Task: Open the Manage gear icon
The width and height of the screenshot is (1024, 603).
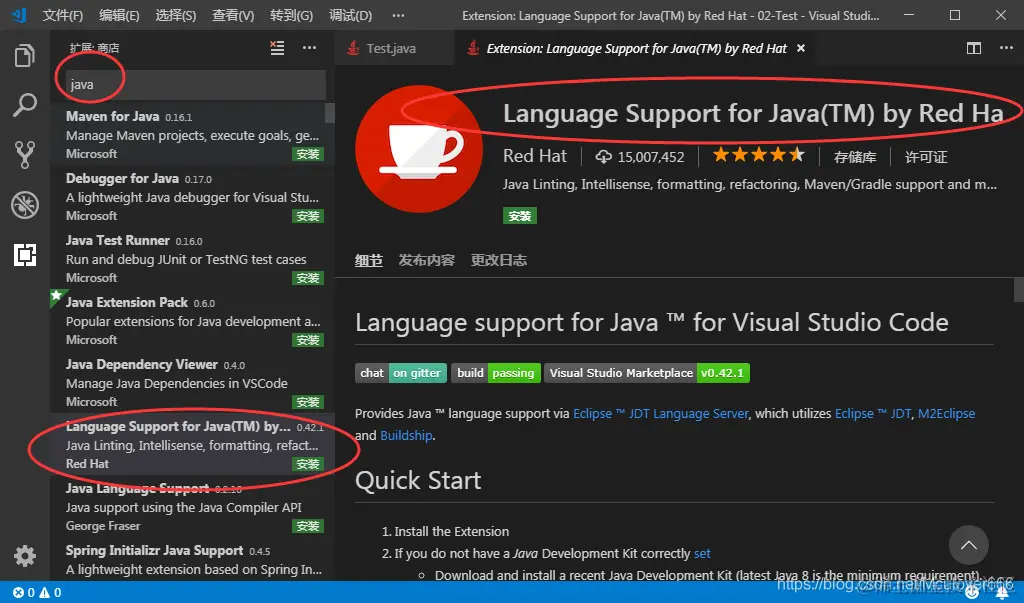Action: pos(25,556)
